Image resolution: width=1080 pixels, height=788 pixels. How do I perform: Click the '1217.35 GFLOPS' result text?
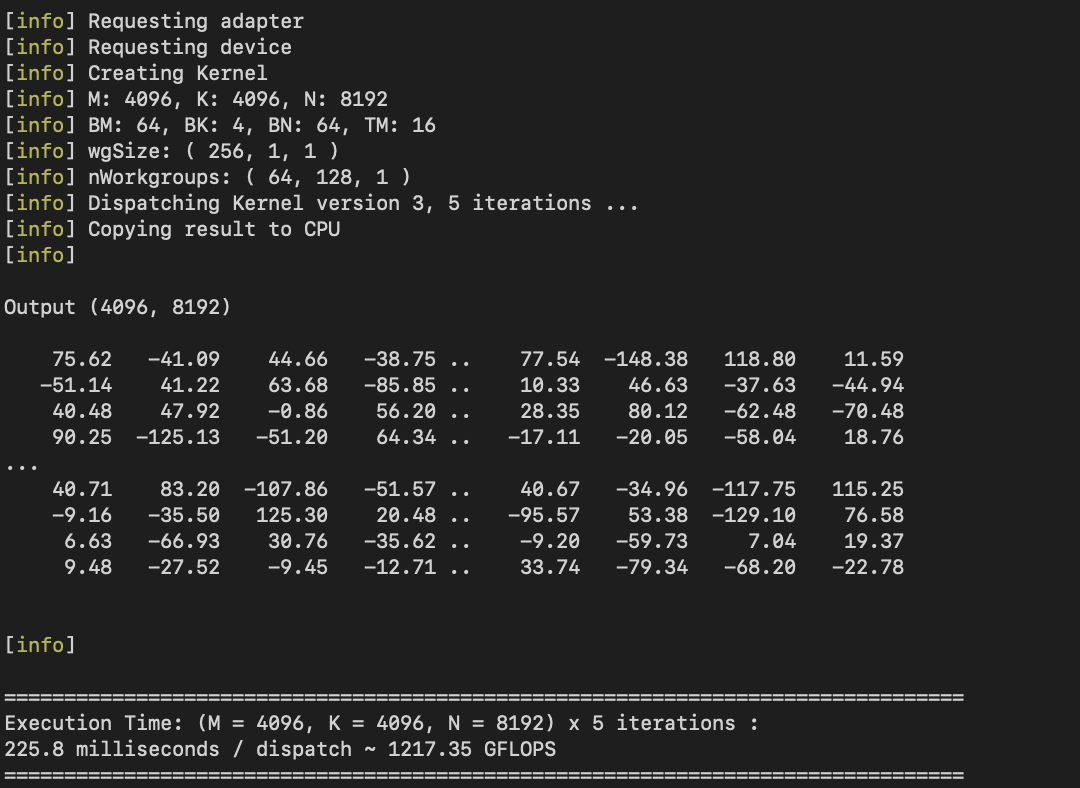[472, 749]
